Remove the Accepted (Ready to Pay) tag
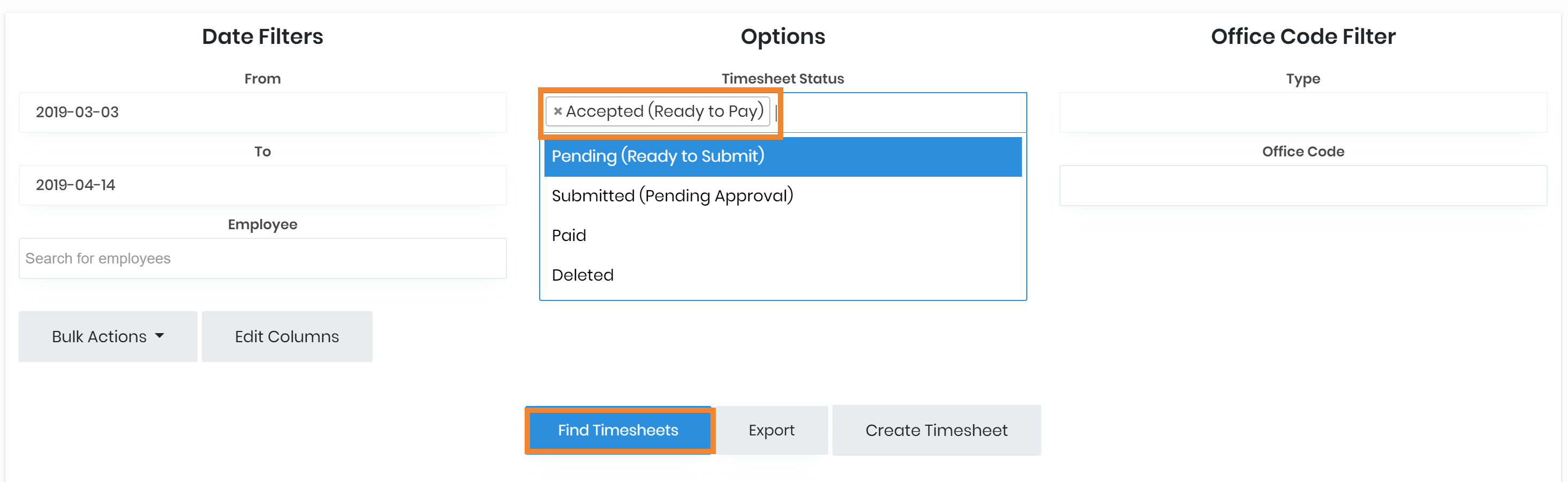The width and height of the screenshot is (1568, 482). tap(557, 111)
